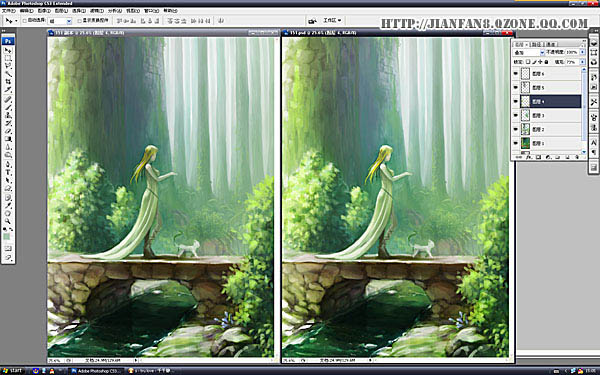Open the layer fill slider arrow
Viewport: 600px width, 375px height.
pos(583,62)
